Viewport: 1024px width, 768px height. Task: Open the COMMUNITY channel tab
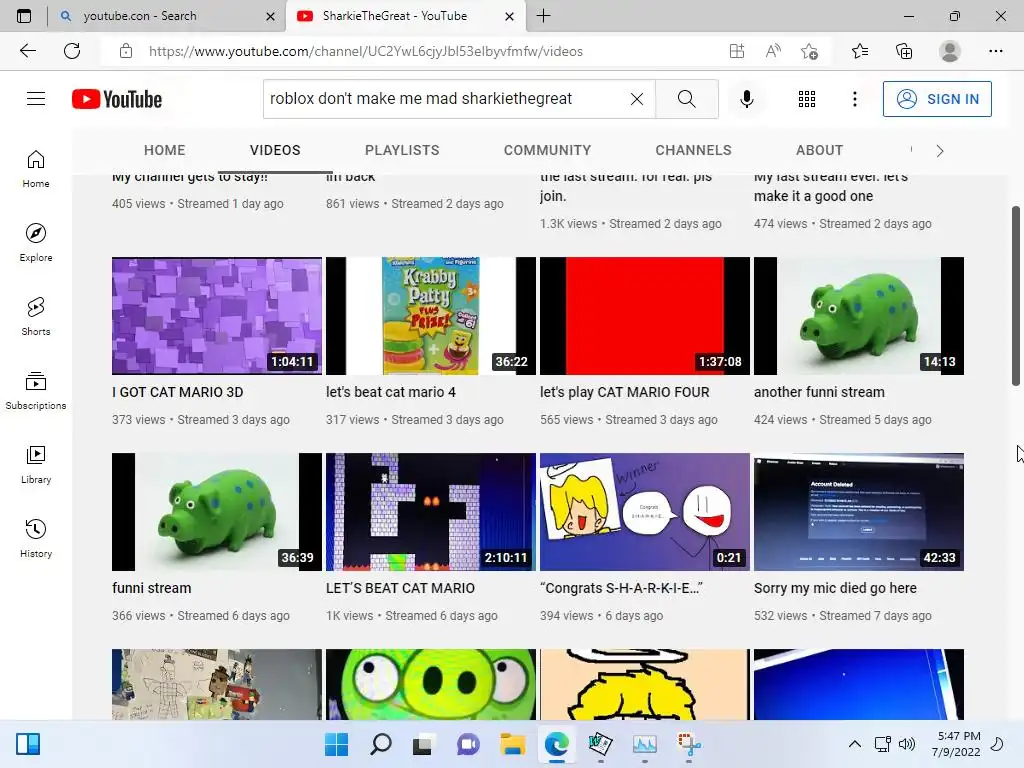[547, 150]
